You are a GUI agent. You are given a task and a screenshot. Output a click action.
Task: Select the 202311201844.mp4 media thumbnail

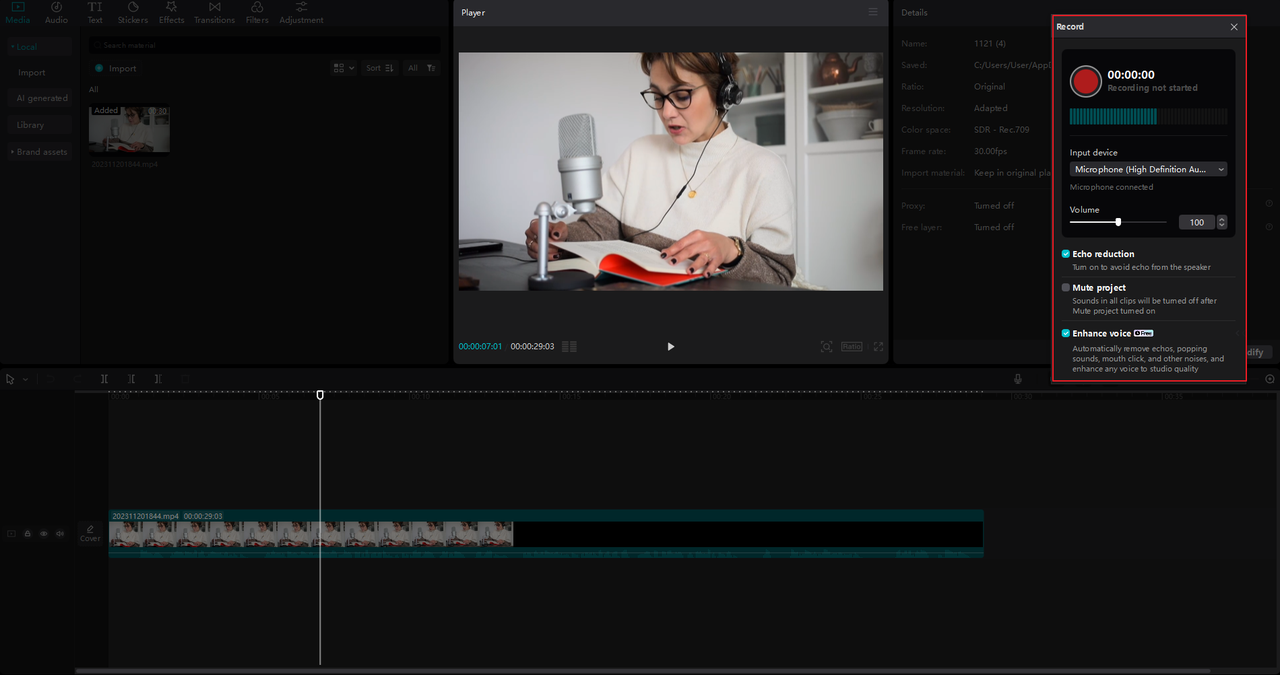tap(129, 129)
